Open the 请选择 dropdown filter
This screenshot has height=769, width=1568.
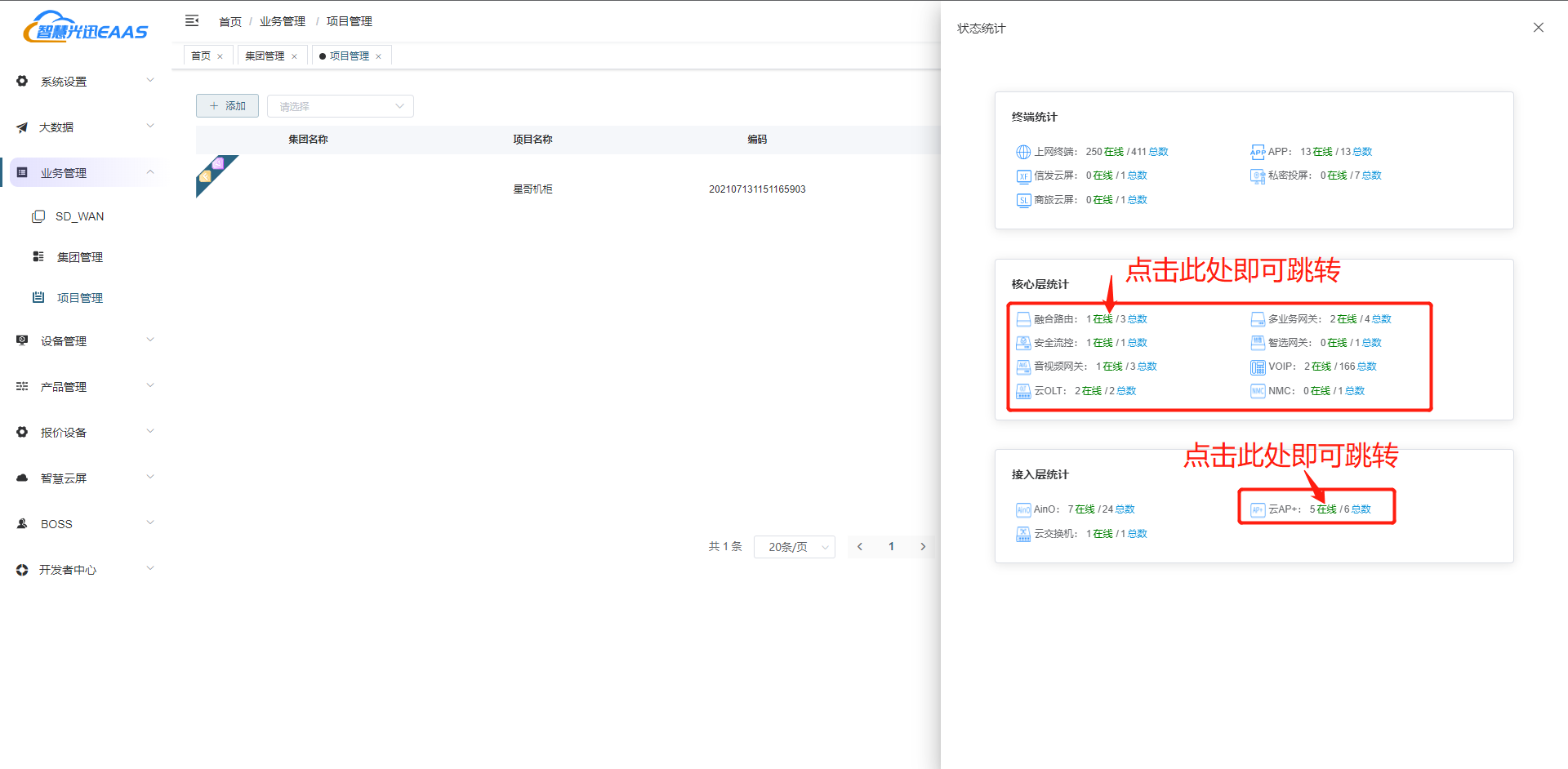[x=340, y=106]
